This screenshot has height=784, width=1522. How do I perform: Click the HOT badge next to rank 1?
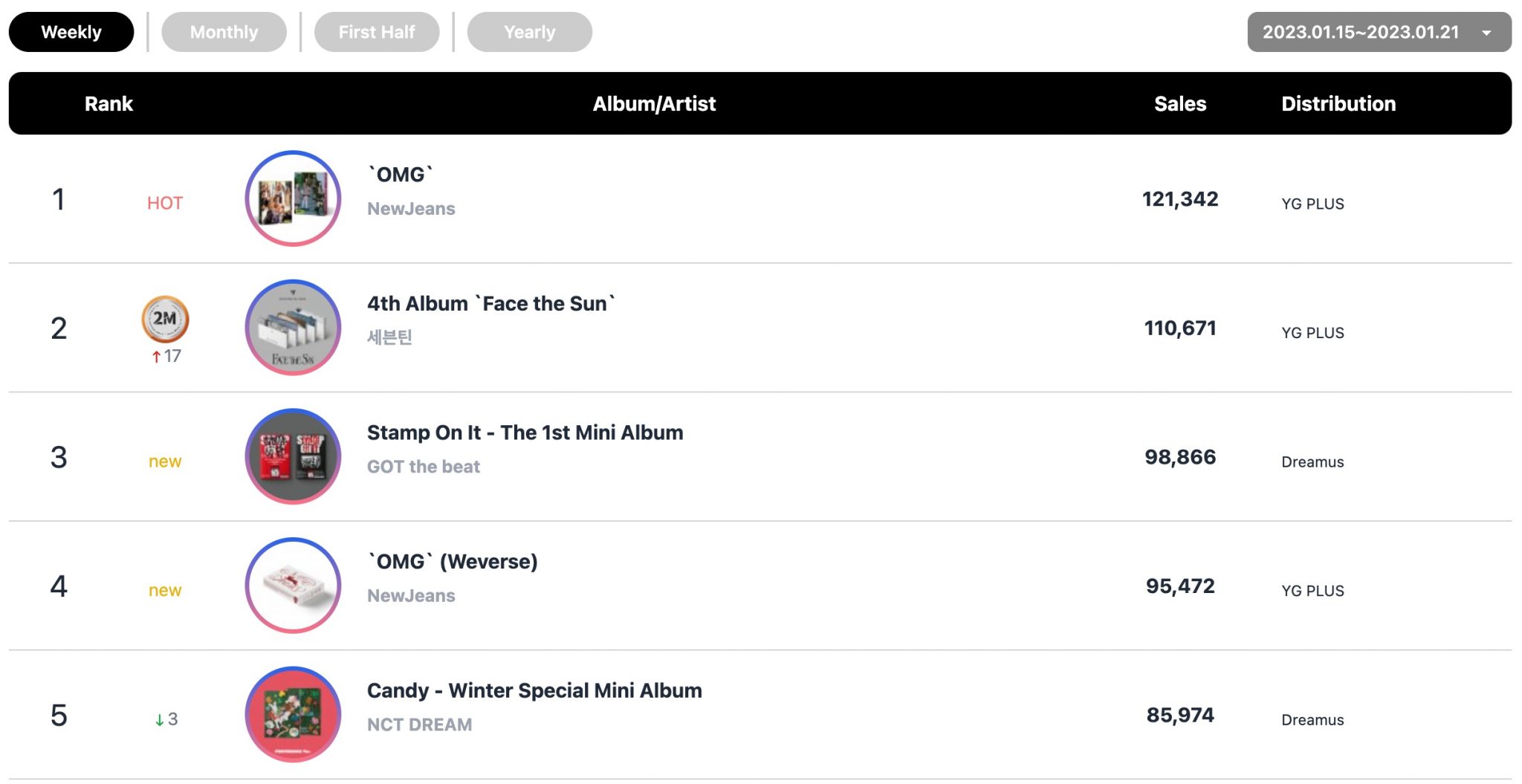[164, 202]
